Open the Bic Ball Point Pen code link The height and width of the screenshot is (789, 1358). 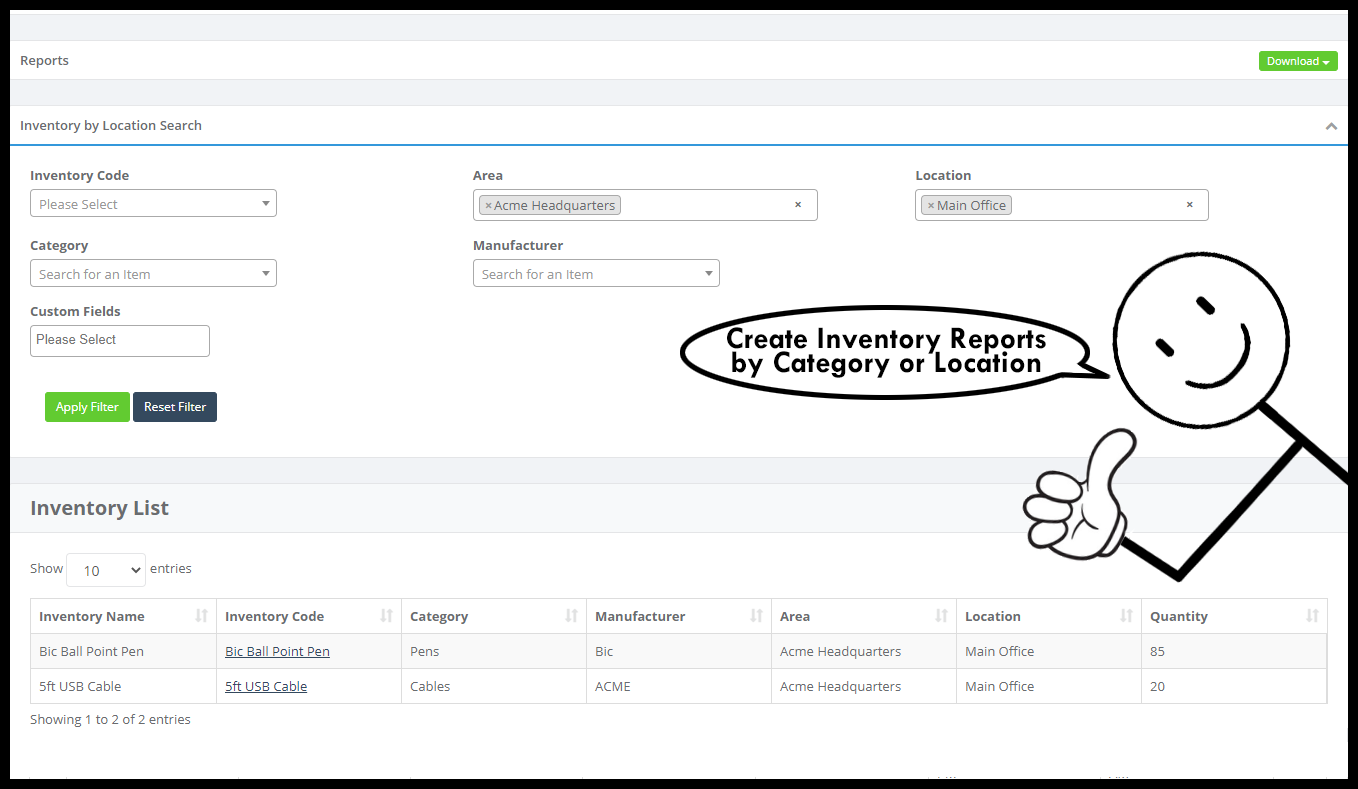coord(277,652)
